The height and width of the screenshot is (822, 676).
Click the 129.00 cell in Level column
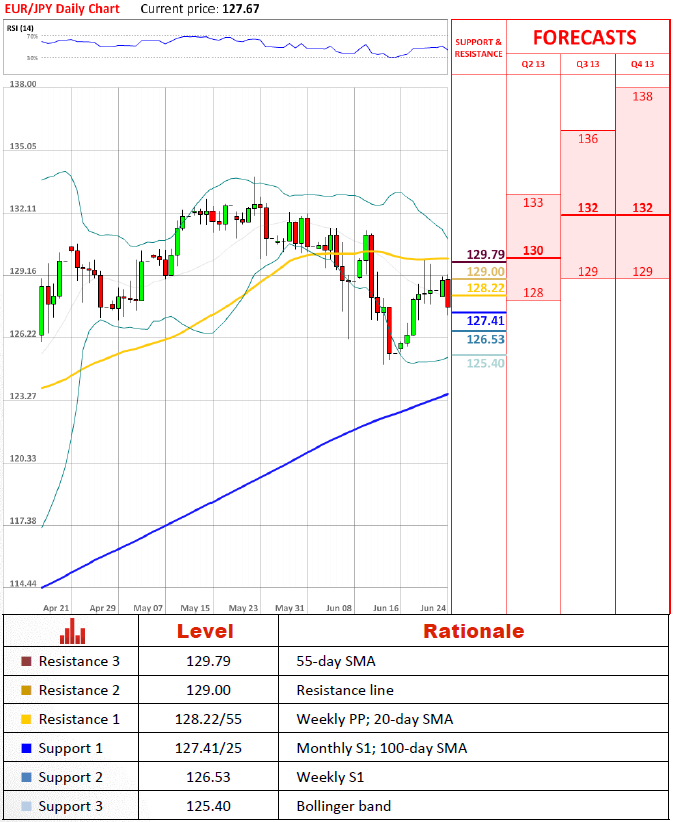click(208, 690)
